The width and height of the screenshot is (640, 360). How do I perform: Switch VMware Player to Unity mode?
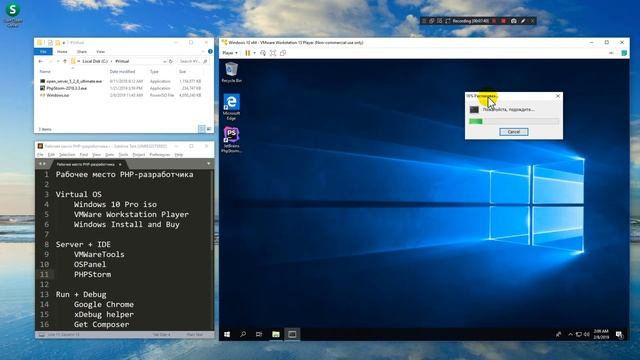283,53
